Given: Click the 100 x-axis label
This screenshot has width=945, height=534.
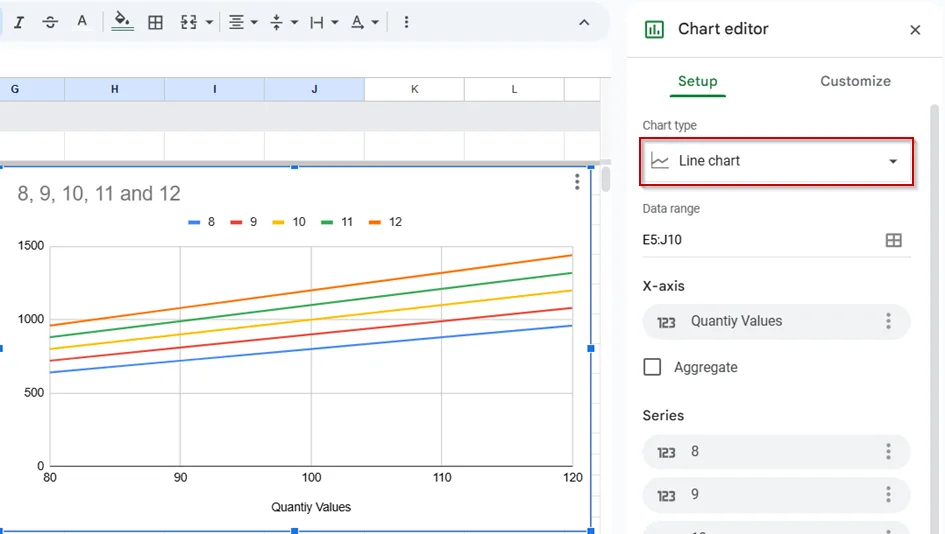Looking at the screenshot, I should pyautogui.click(x=312, y=477).
